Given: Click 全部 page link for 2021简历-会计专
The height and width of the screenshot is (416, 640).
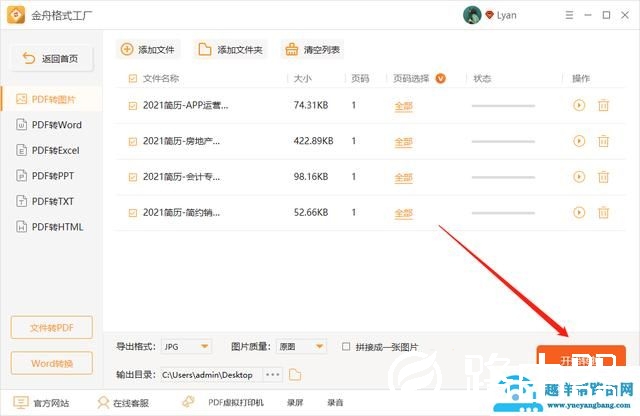Looking at the screenshot, I should point(403,178).
